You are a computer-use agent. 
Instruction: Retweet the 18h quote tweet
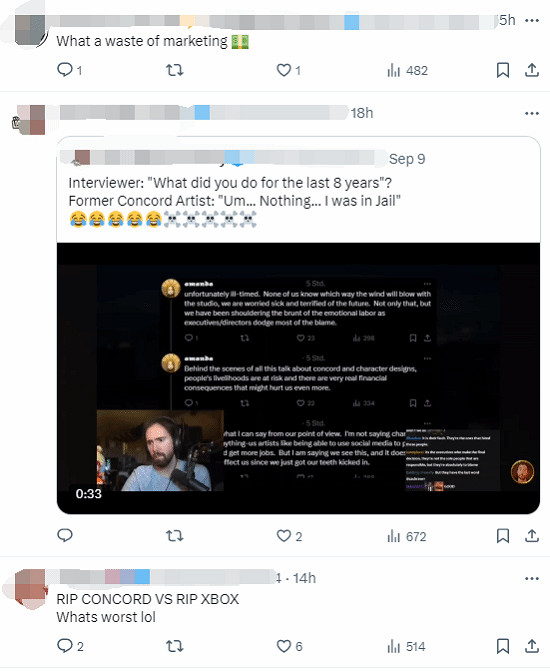tap(175, 536)
